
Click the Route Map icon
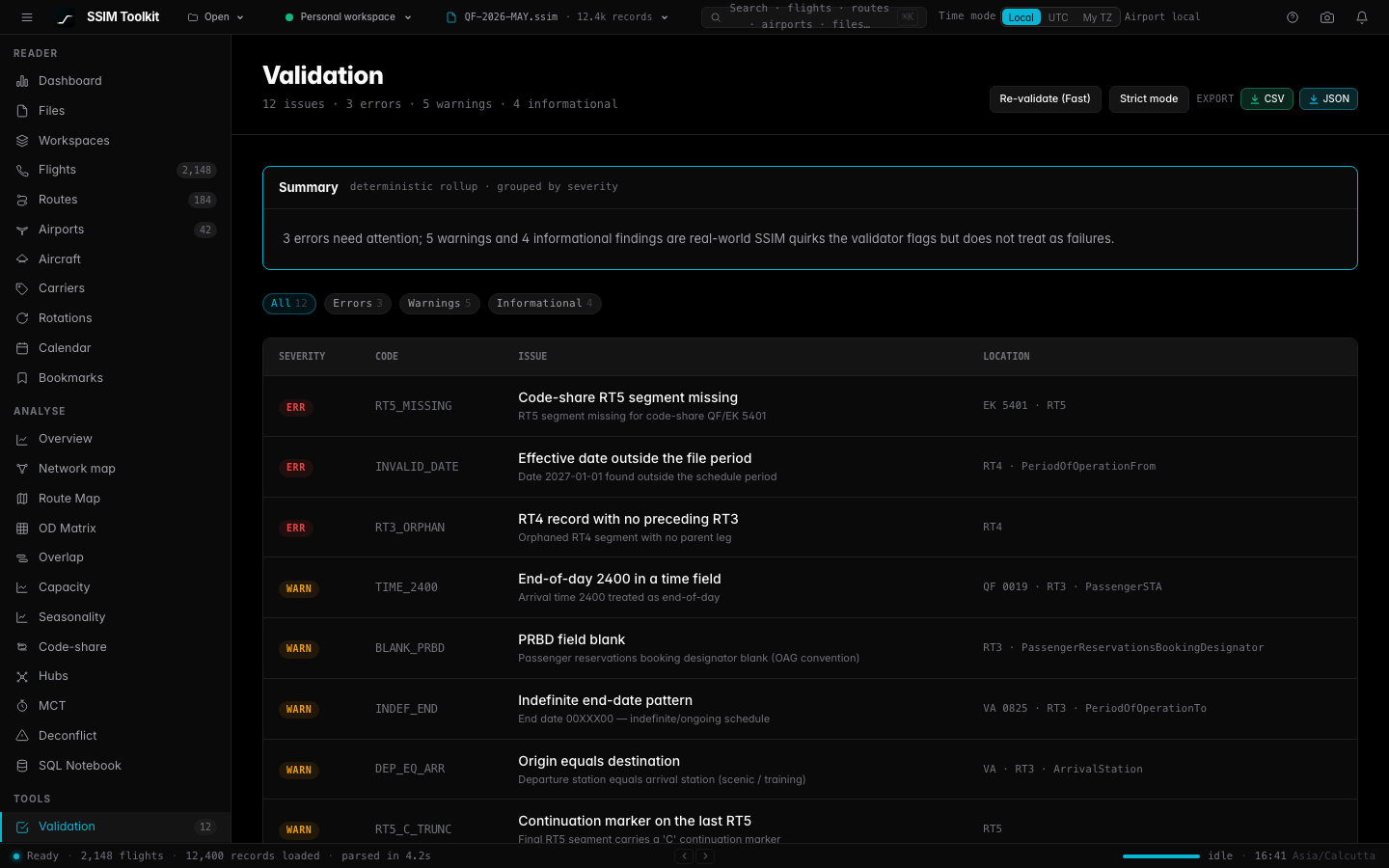(22, 499)
